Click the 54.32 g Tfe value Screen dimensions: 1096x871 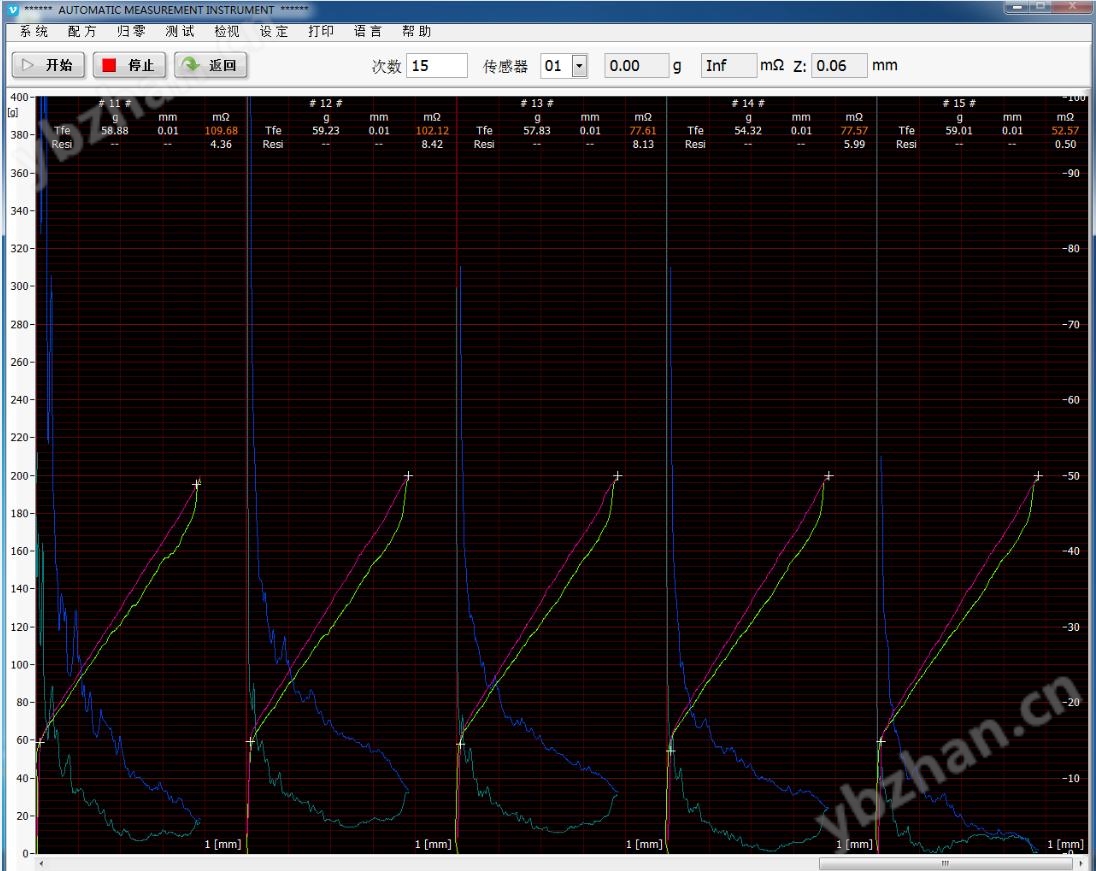click(x=748, y=131)
